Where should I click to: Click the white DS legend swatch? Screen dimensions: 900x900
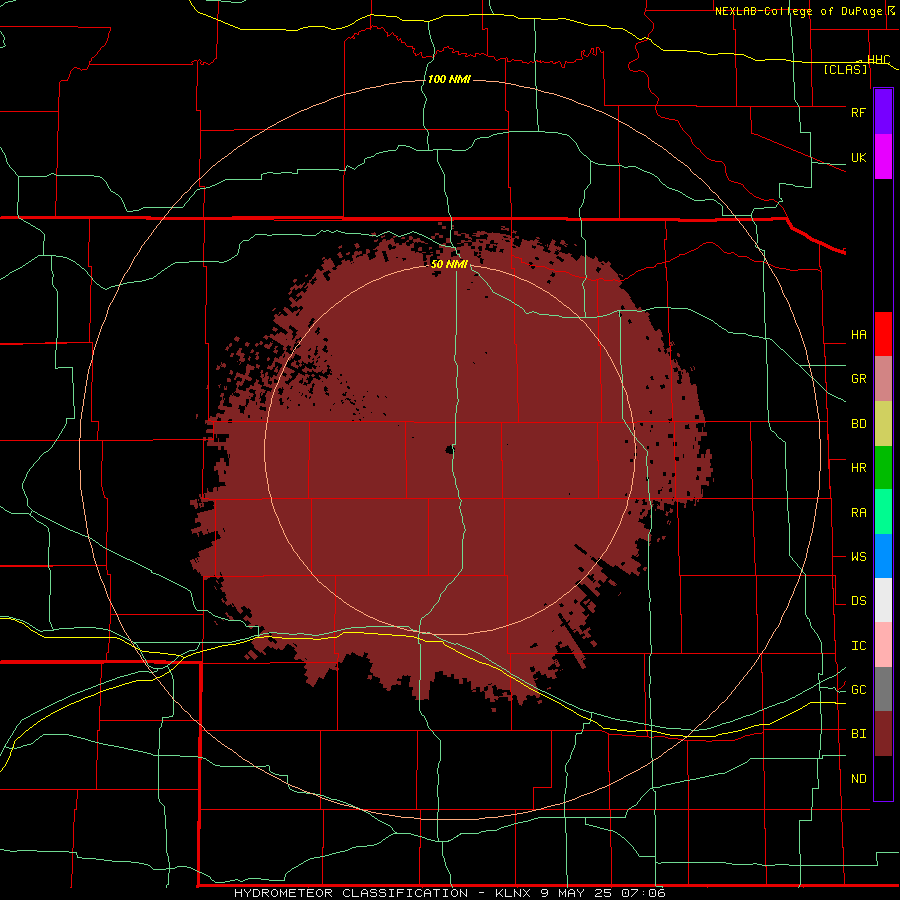click(883, 600)
